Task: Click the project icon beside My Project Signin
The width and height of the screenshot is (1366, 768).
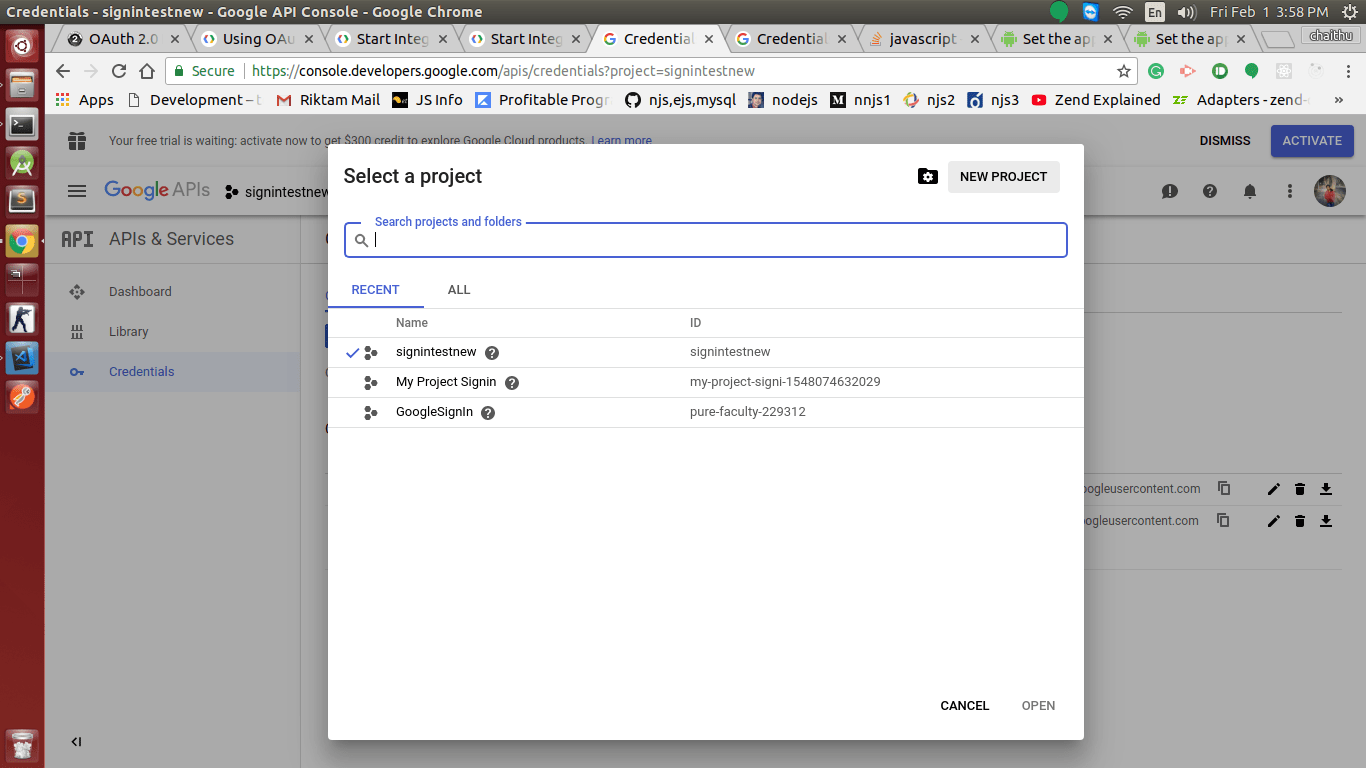Action: [x=371, y=383]
